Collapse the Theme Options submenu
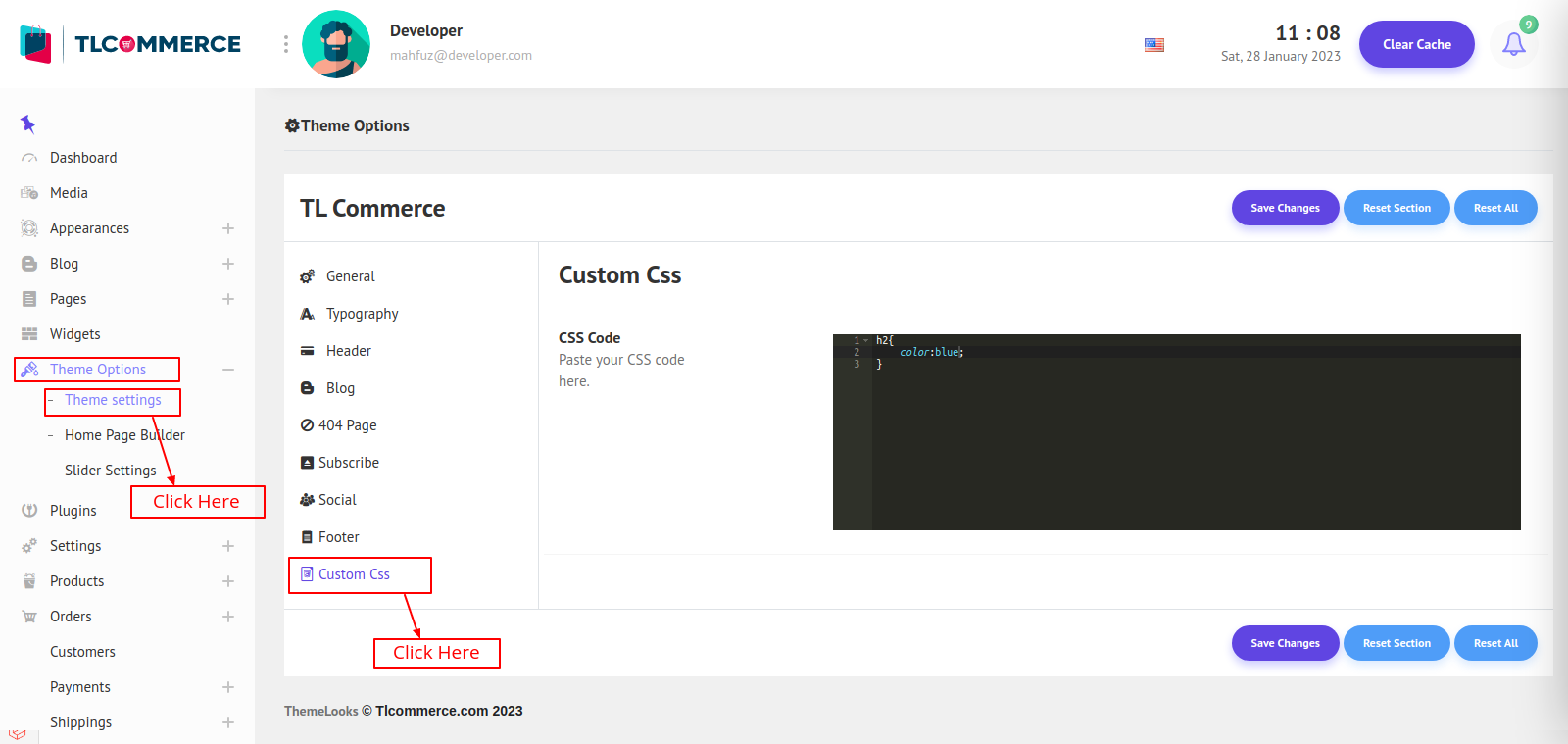1568x744 pixels. pyautogui.click(x=228, y=370)
